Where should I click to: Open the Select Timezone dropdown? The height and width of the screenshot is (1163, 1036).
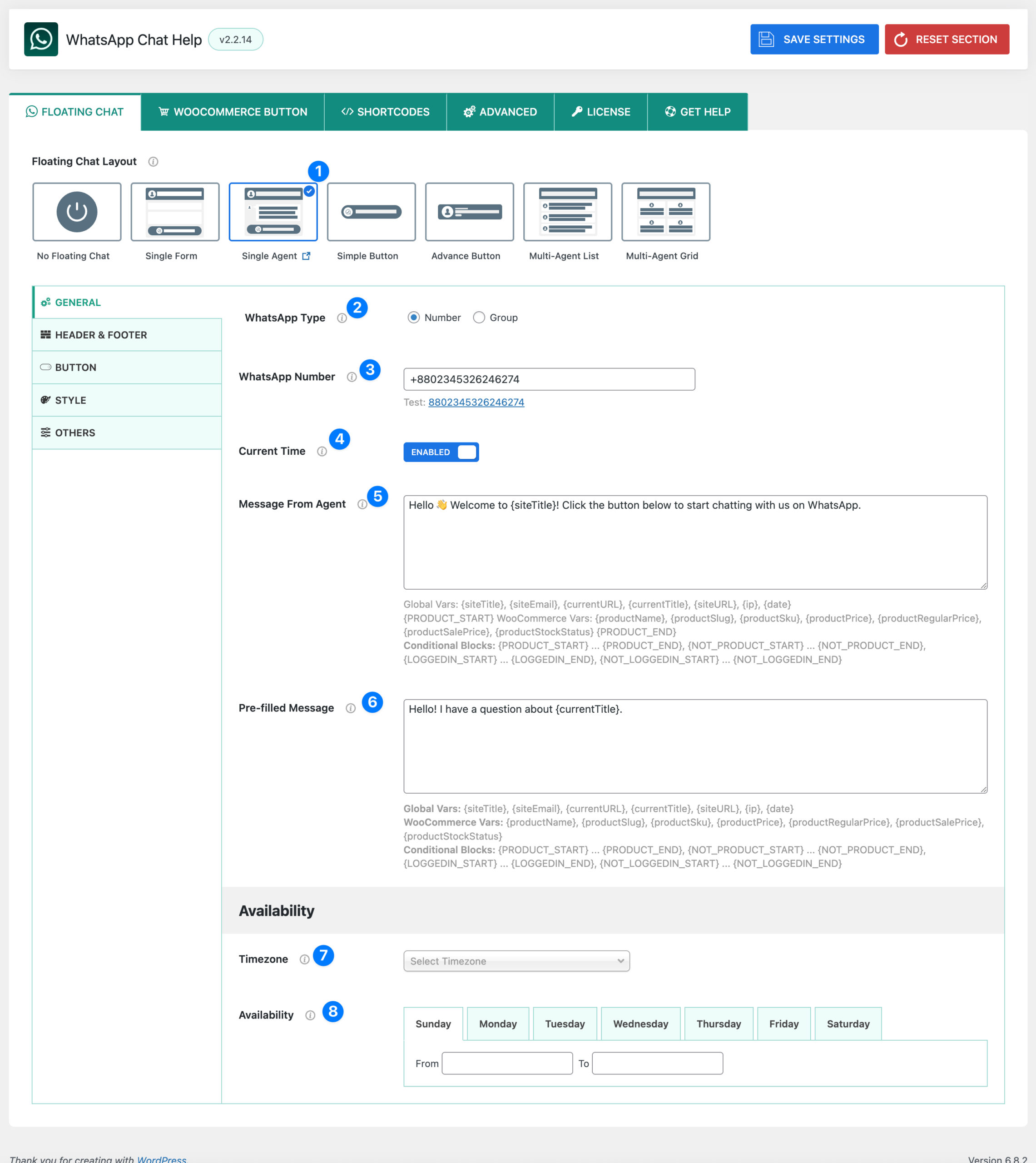tap(516, 961)
